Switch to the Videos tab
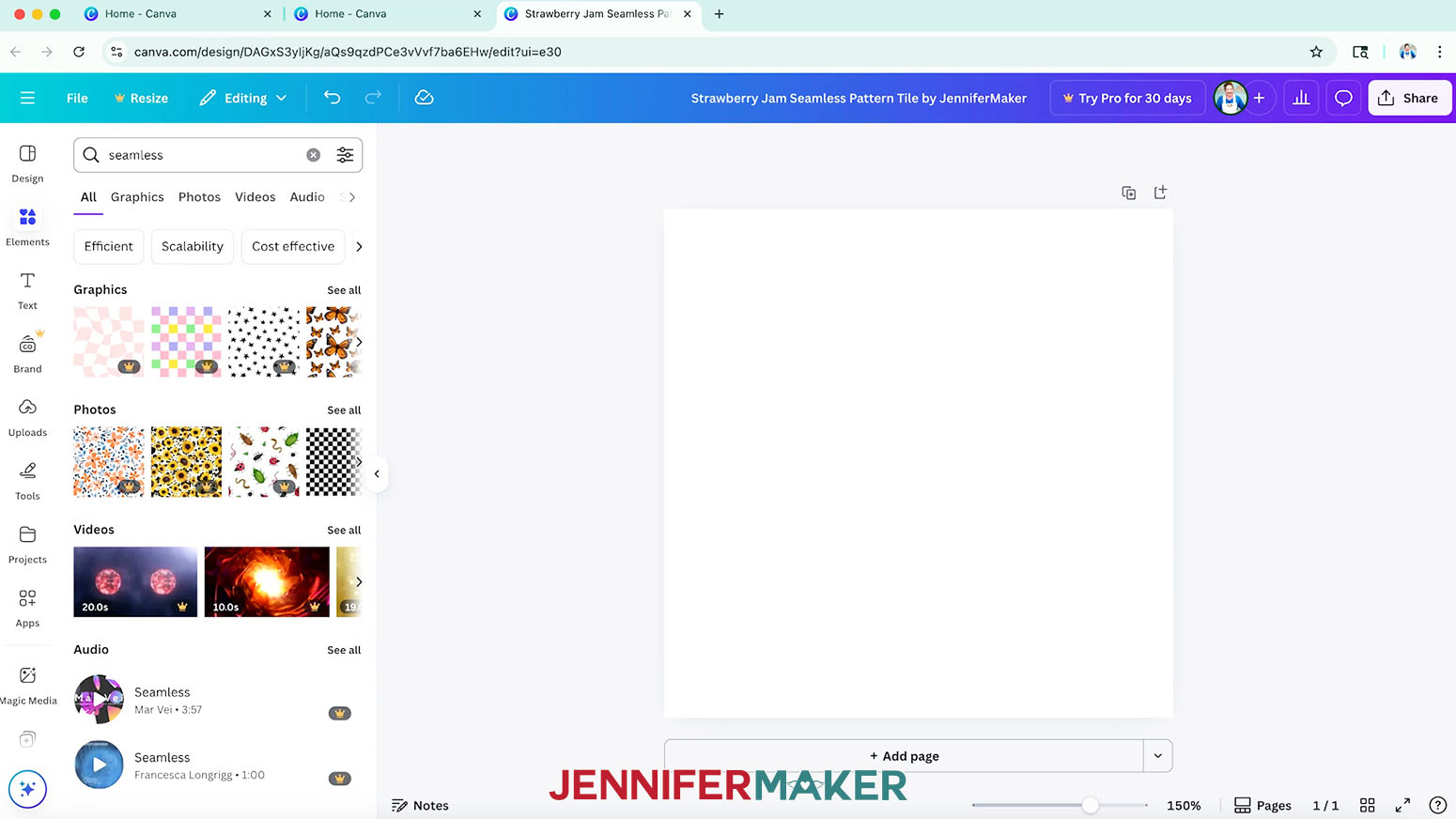 256,197
